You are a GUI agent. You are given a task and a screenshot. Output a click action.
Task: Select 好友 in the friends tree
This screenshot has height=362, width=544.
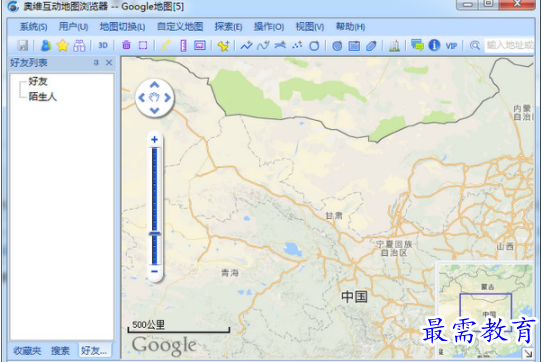38,82
